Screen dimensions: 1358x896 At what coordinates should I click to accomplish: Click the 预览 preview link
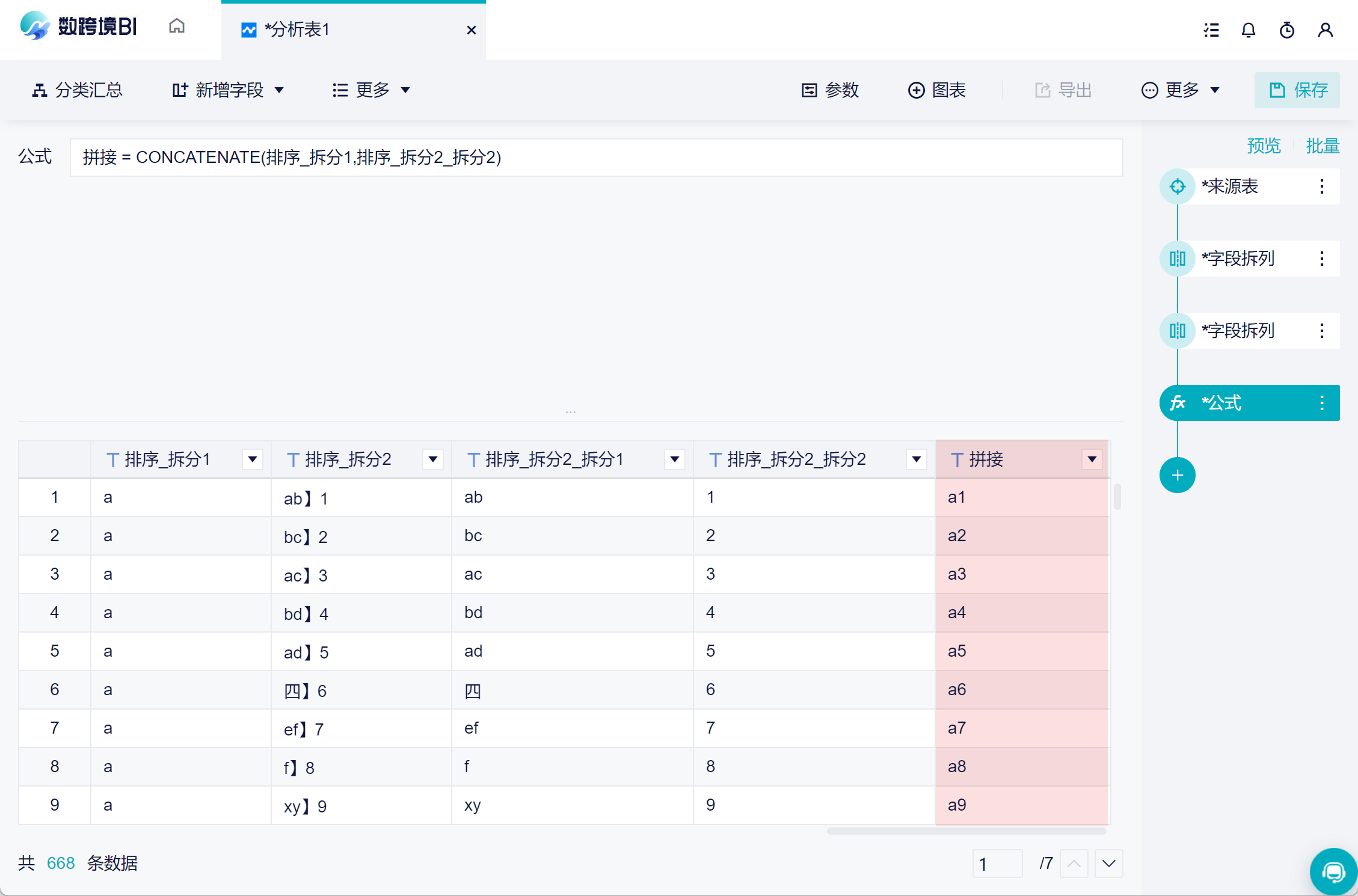1264,146
